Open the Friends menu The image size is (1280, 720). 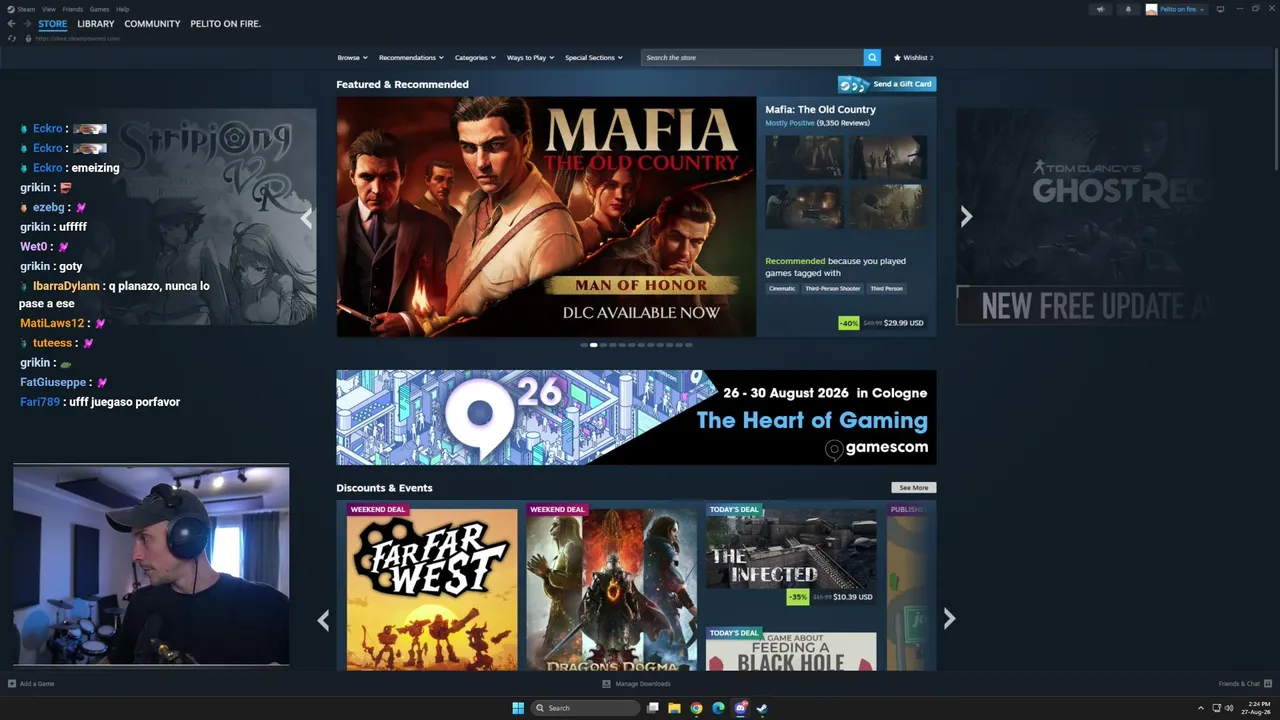coord(73,9)
